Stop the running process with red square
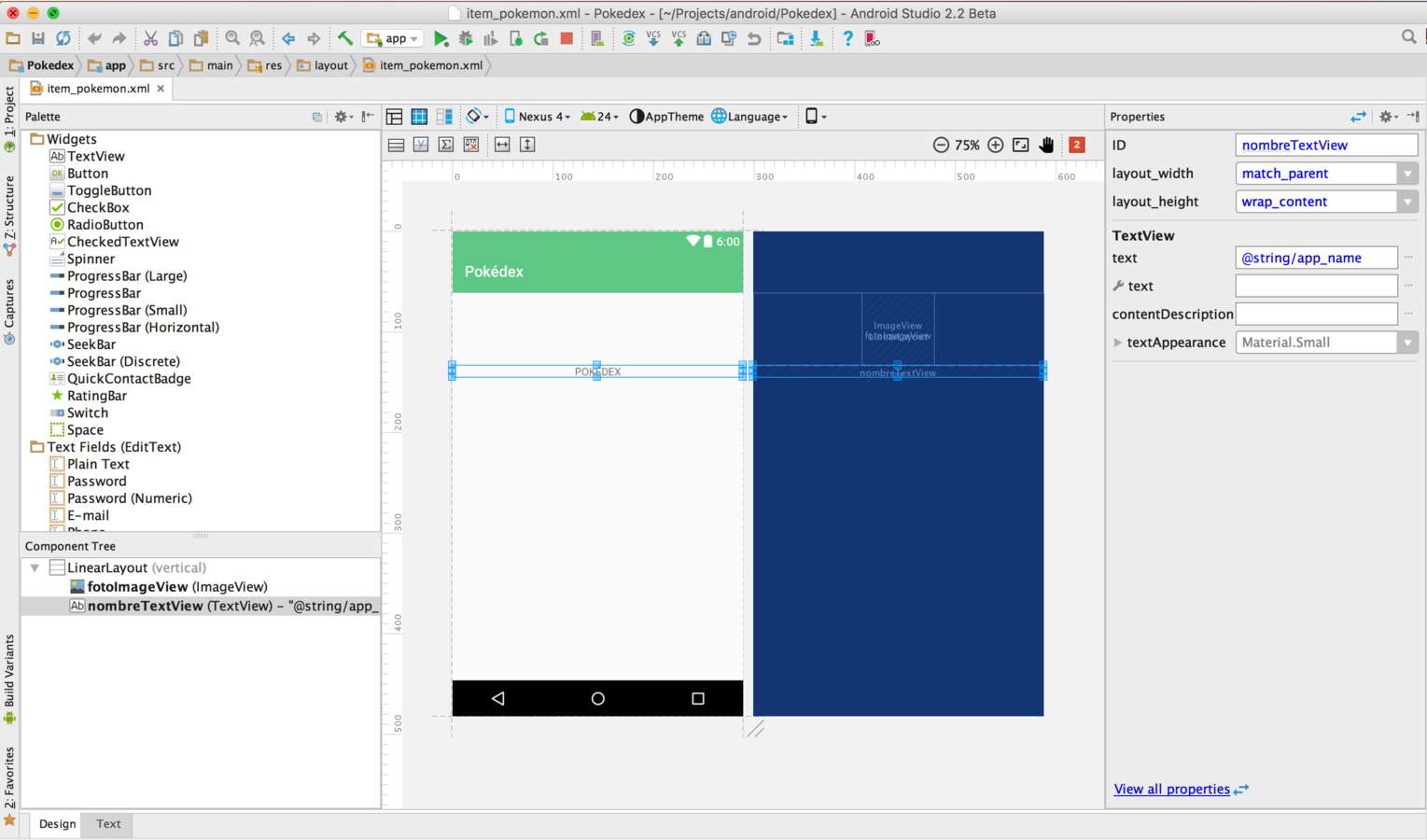 (567, 39)
